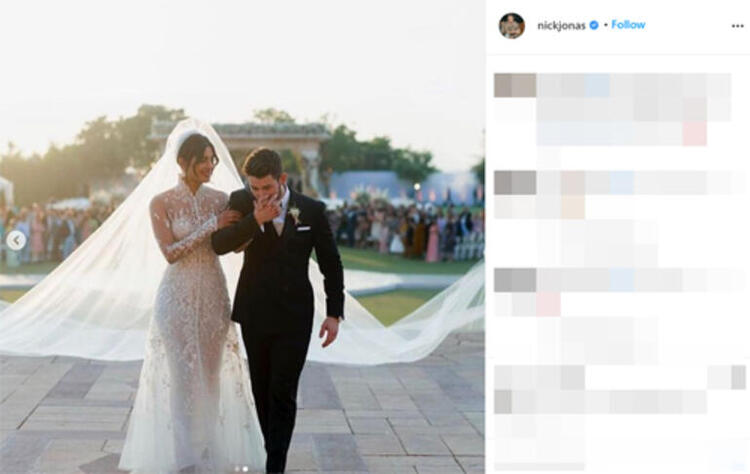Select the first carousel indicator dot
Viewport: 750px width, 474px height.
[x=237, y=469]
